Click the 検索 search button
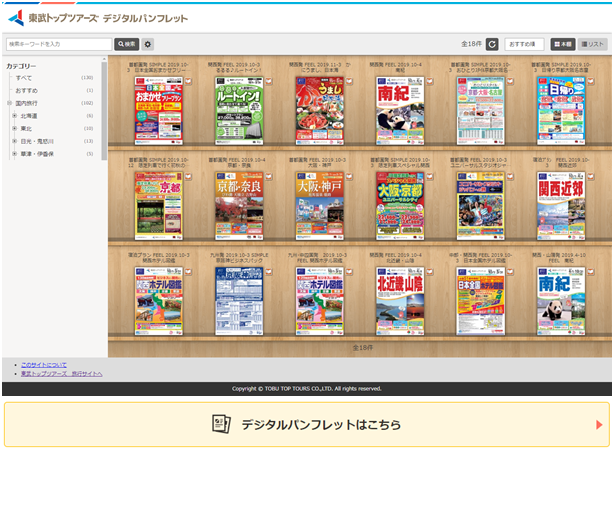The width and height of the screenshot is (614, 511). coord(126,44)
